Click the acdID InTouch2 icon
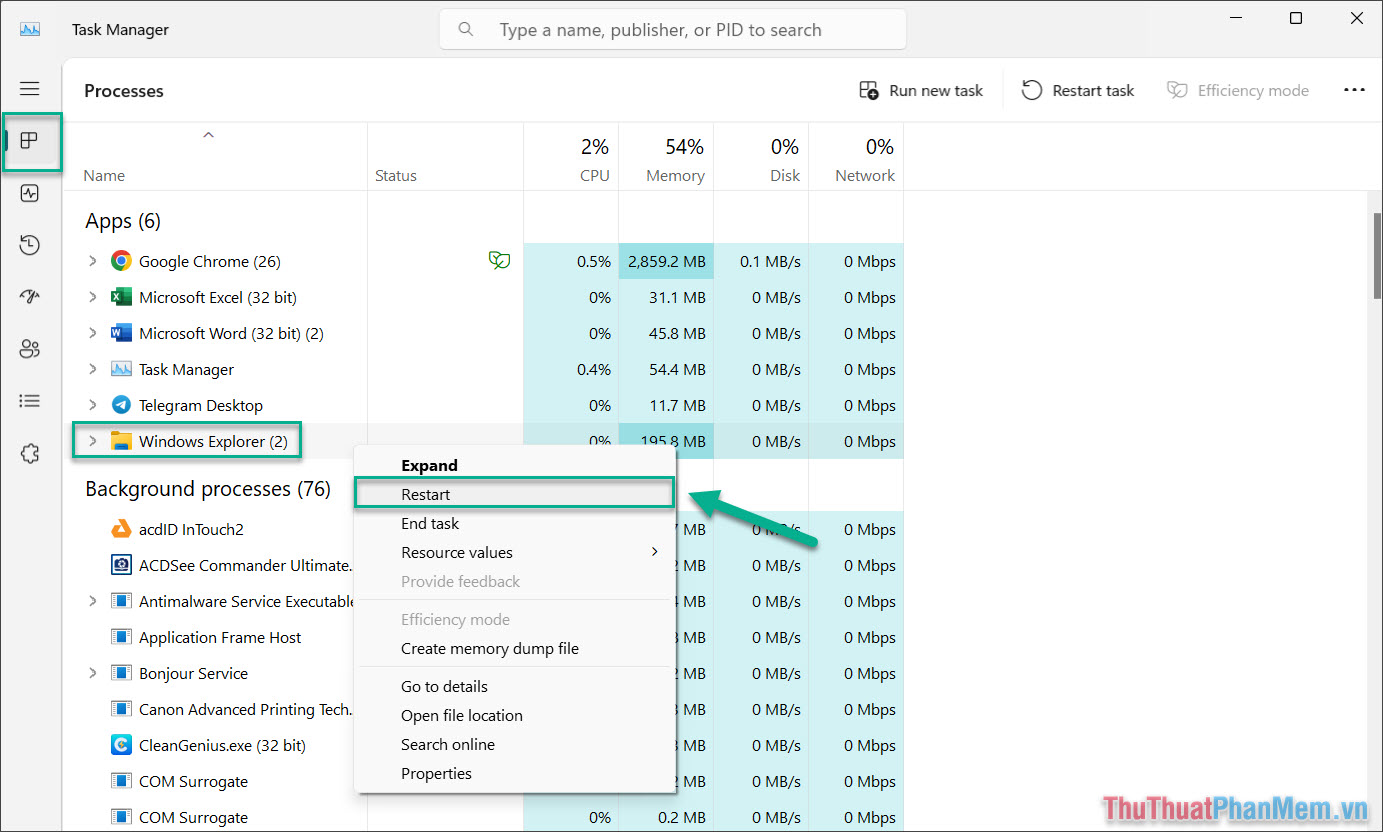The image size is (1383, 832). 121,529
